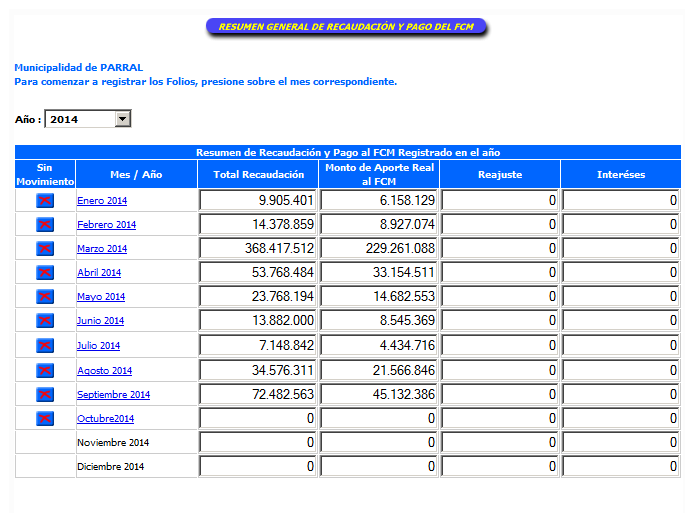Screen dimensions: 698x513
Task: Open the Mayo 2014 link
Action: (101, 297)
